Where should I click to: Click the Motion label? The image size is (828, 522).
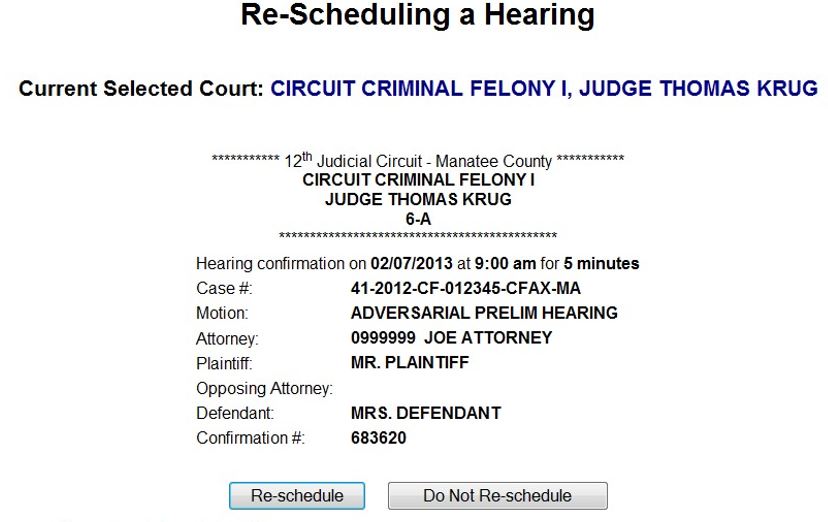pos(222,313)
